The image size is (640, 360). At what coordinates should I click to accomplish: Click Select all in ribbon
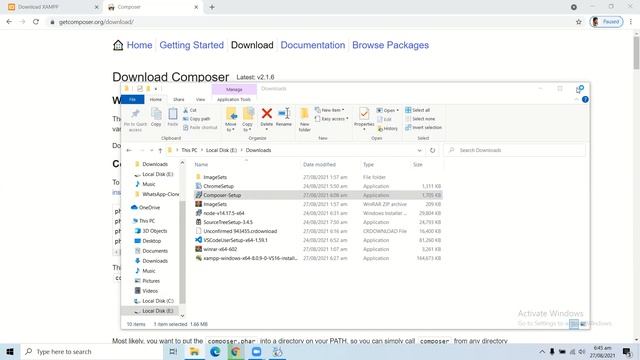[x=417, y=110]
